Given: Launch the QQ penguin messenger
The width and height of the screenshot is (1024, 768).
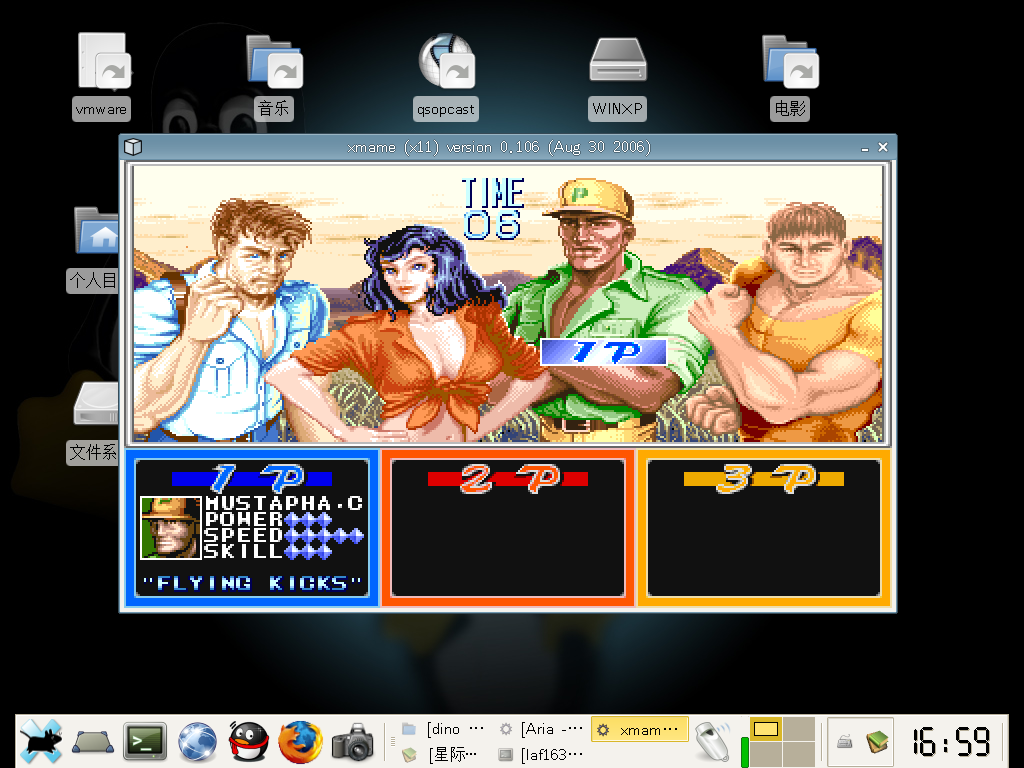Looking at the screenshot, I should [x=248, y=741].
